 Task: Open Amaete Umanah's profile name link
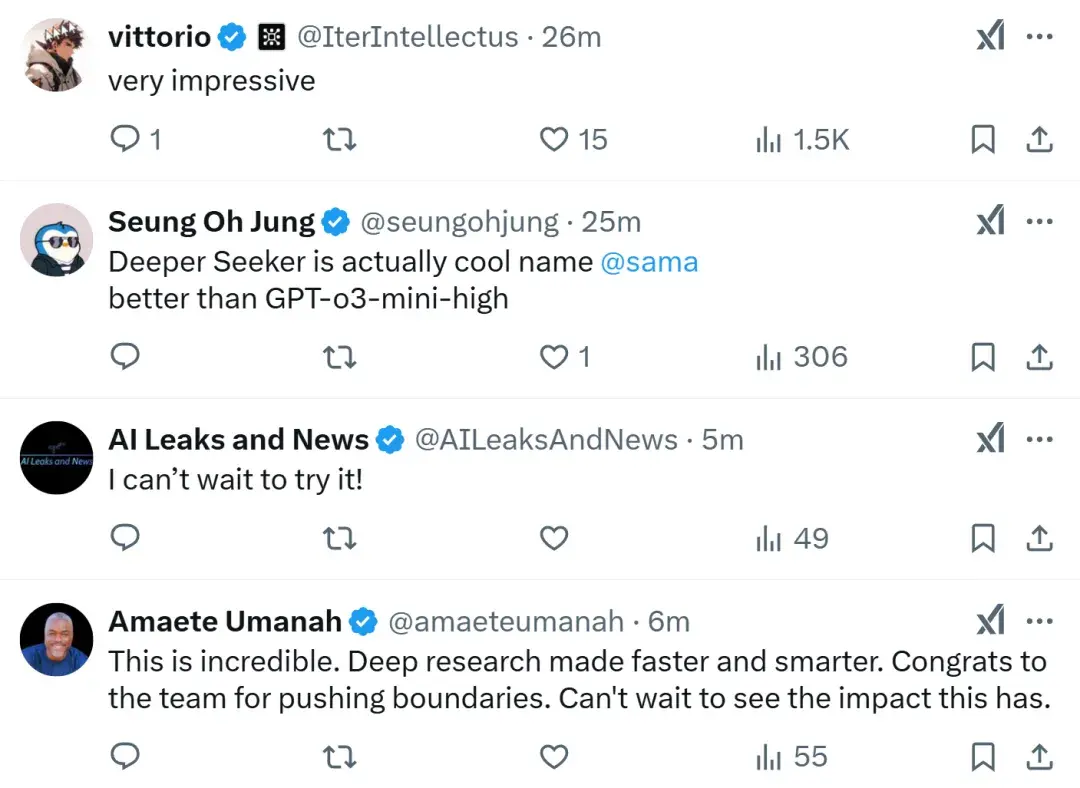point(225,621)
